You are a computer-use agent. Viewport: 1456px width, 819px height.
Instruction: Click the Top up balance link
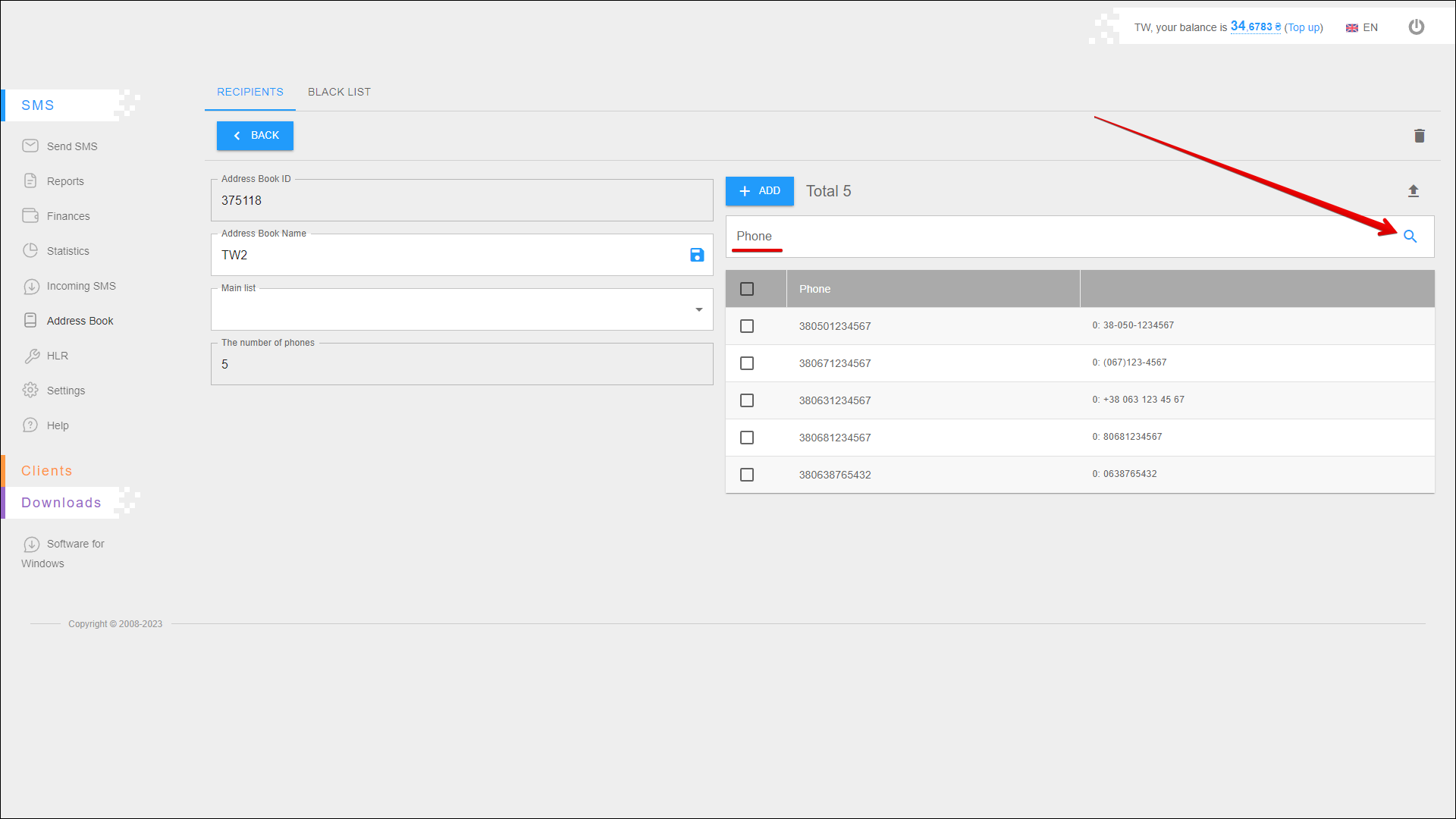tap(1303, 27)
